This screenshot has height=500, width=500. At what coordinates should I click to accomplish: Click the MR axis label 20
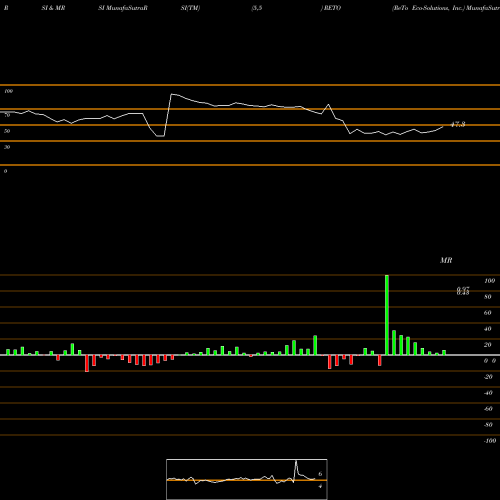(x=488, y=345)
